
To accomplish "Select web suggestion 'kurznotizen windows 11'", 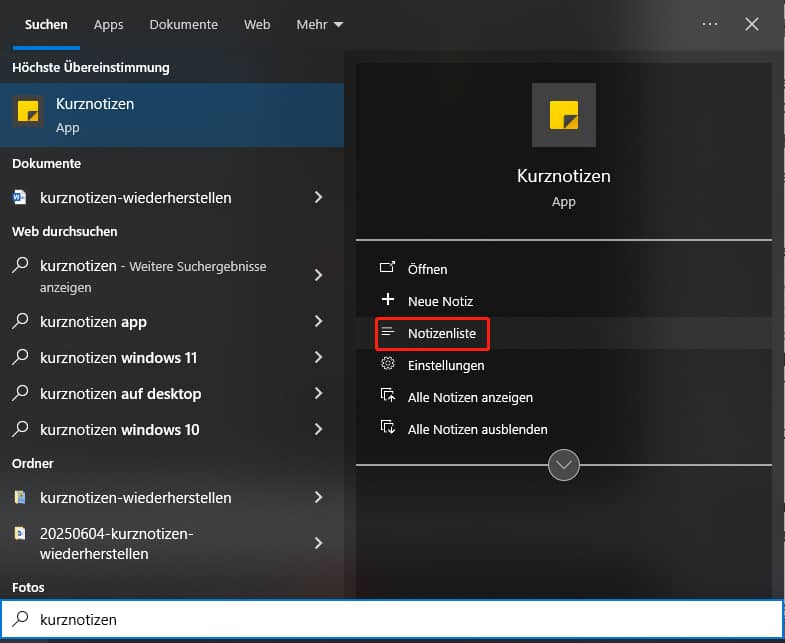I will [x=172, y=358].
